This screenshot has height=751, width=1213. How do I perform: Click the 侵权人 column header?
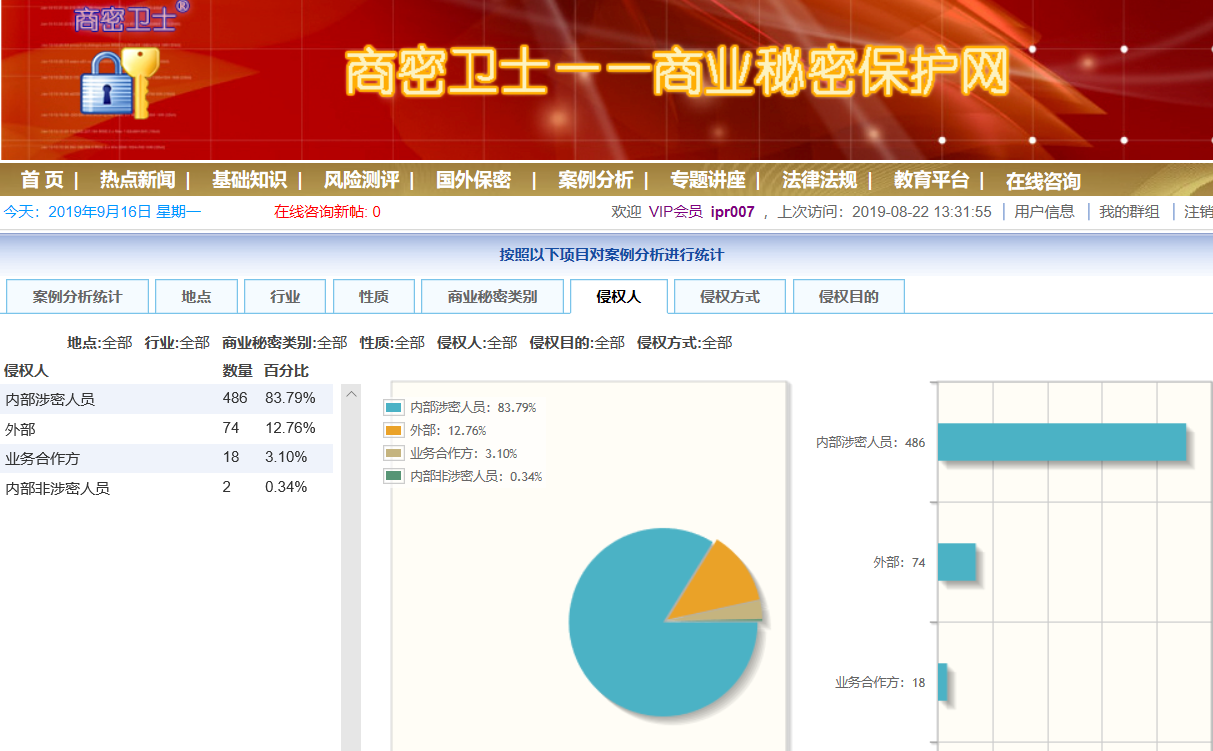26,371
